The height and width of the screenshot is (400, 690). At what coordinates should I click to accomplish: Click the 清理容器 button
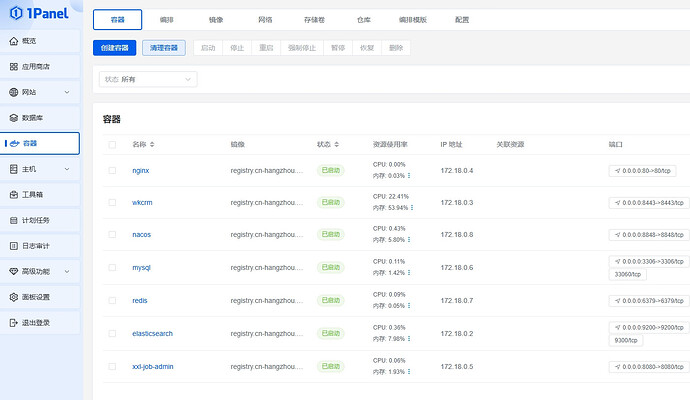click(x=164, y=48)
